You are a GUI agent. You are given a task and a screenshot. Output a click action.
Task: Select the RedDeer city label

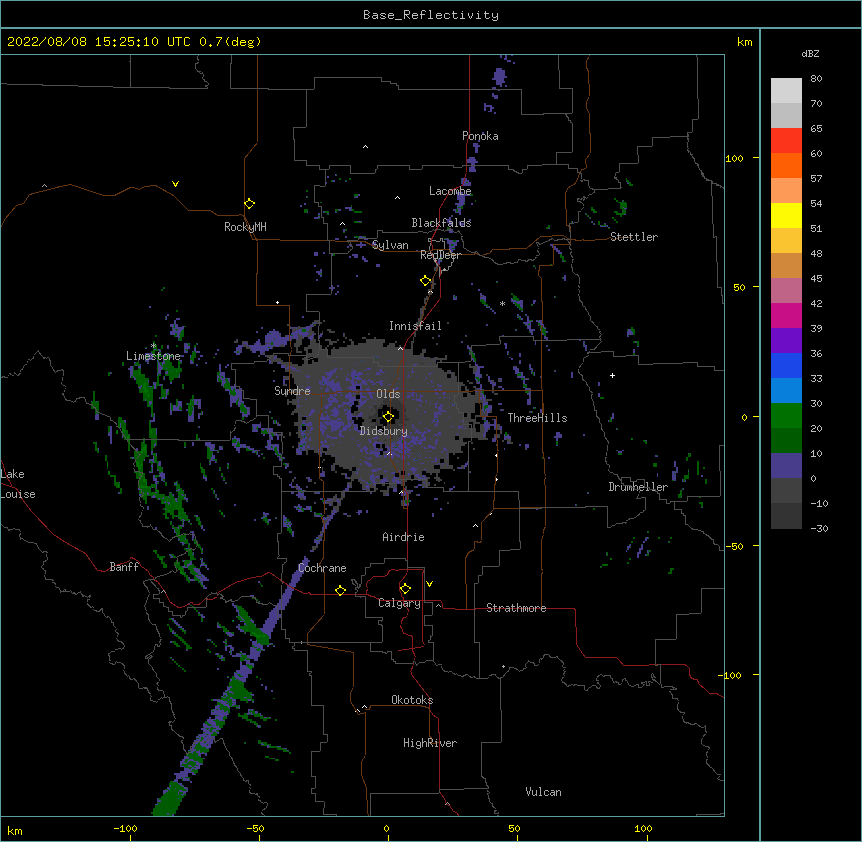(x=440, y=255)
